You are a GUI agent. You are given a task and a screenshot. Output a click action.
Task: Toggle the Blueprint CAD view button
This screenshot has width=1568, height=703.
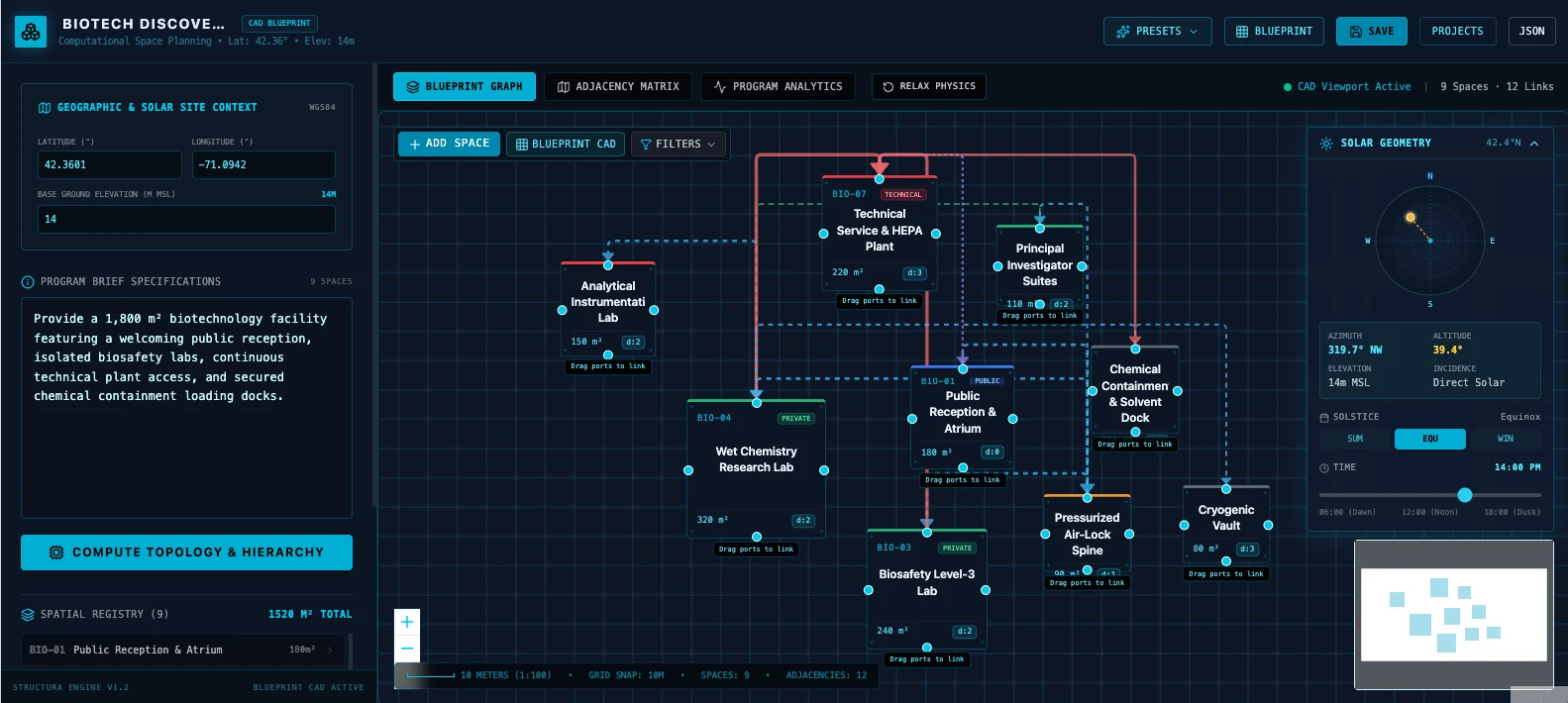click(x=566, y=145)
